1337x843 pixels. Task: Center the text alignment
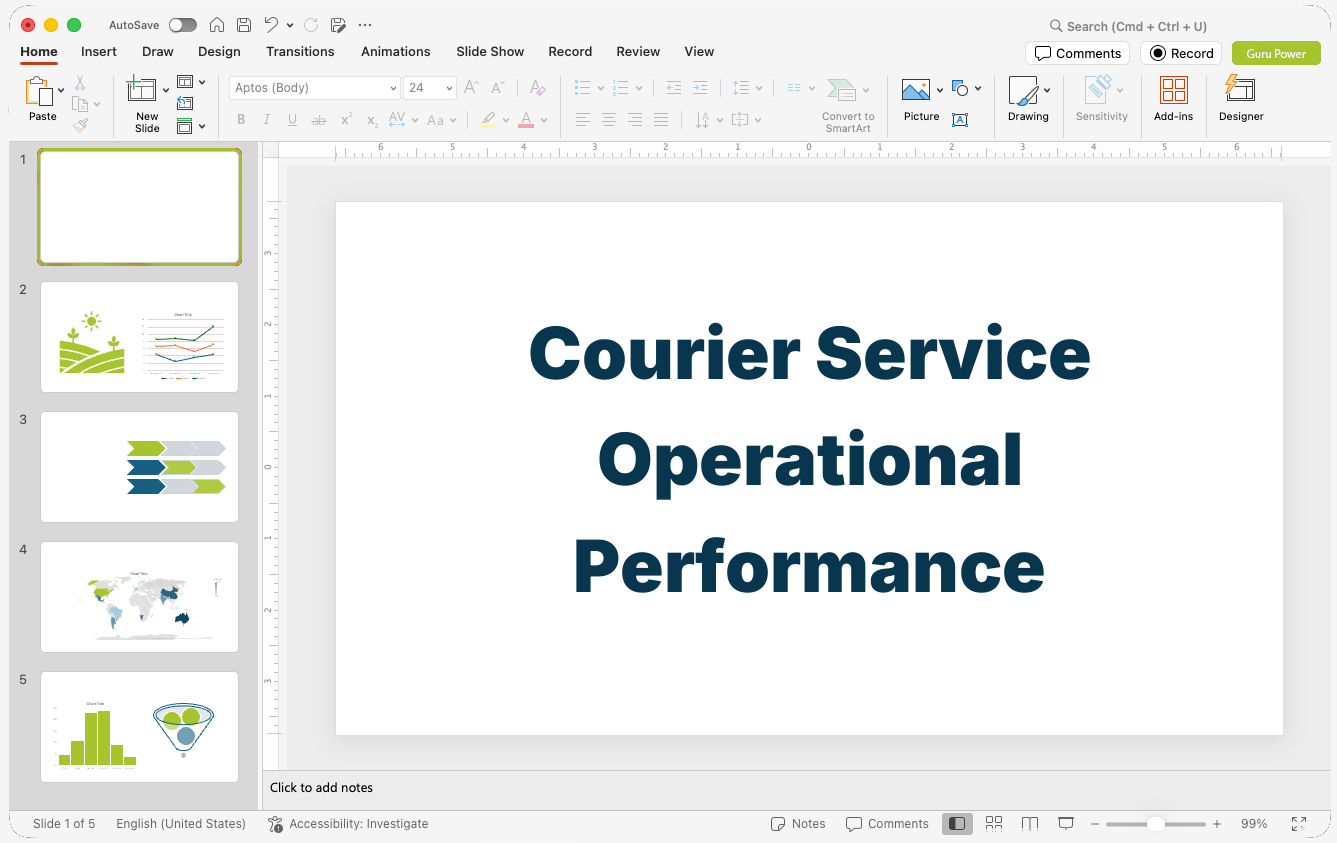(x=609, y=120)
